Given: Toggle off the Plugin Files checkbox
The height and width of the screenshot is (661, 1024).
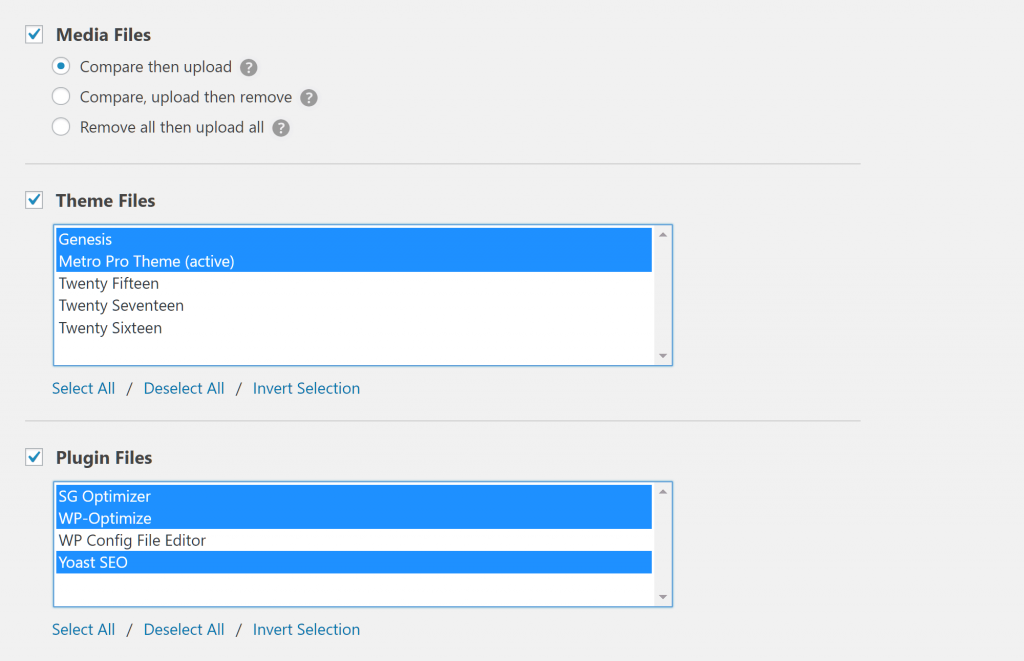Looking at the screenshot, I should pyautogui.click(x=33, y=456).
